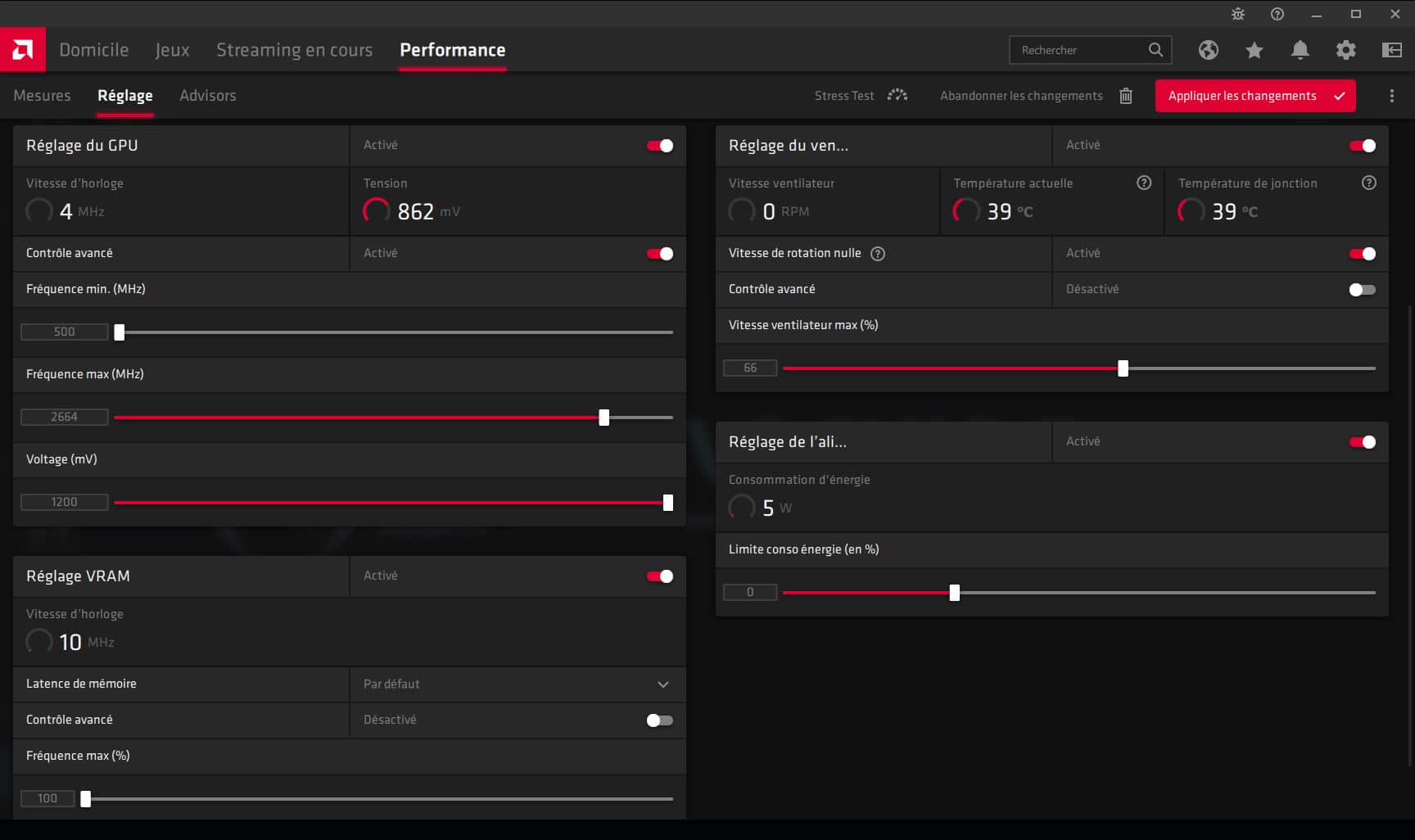This screenshot has height=840, width=1415.
Task: Toggle GPU Contrôle avancé switch off
Action: [660, 254]
